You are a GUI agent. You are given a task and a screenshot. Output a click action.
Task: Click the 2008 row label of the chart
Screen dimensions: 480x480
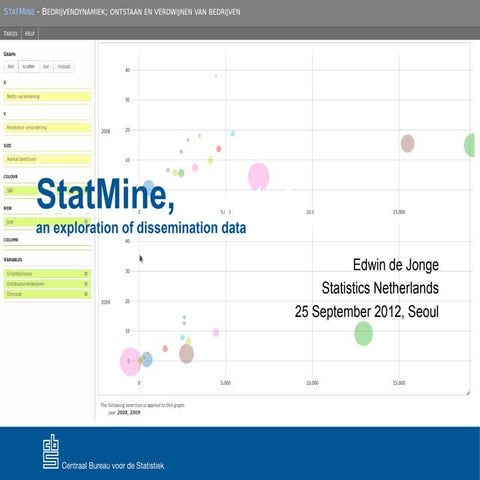tap(106, 131)
